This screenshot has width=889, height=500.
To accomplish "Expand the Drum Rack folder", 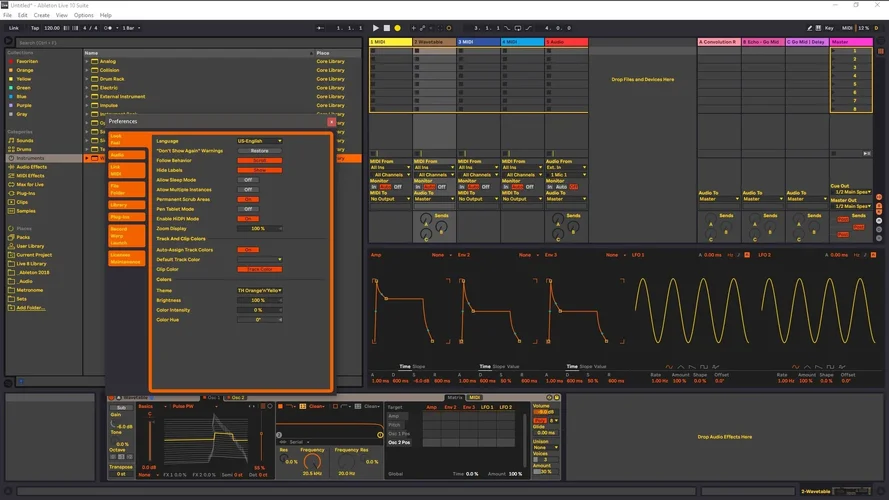I will (x=87, y=79).
